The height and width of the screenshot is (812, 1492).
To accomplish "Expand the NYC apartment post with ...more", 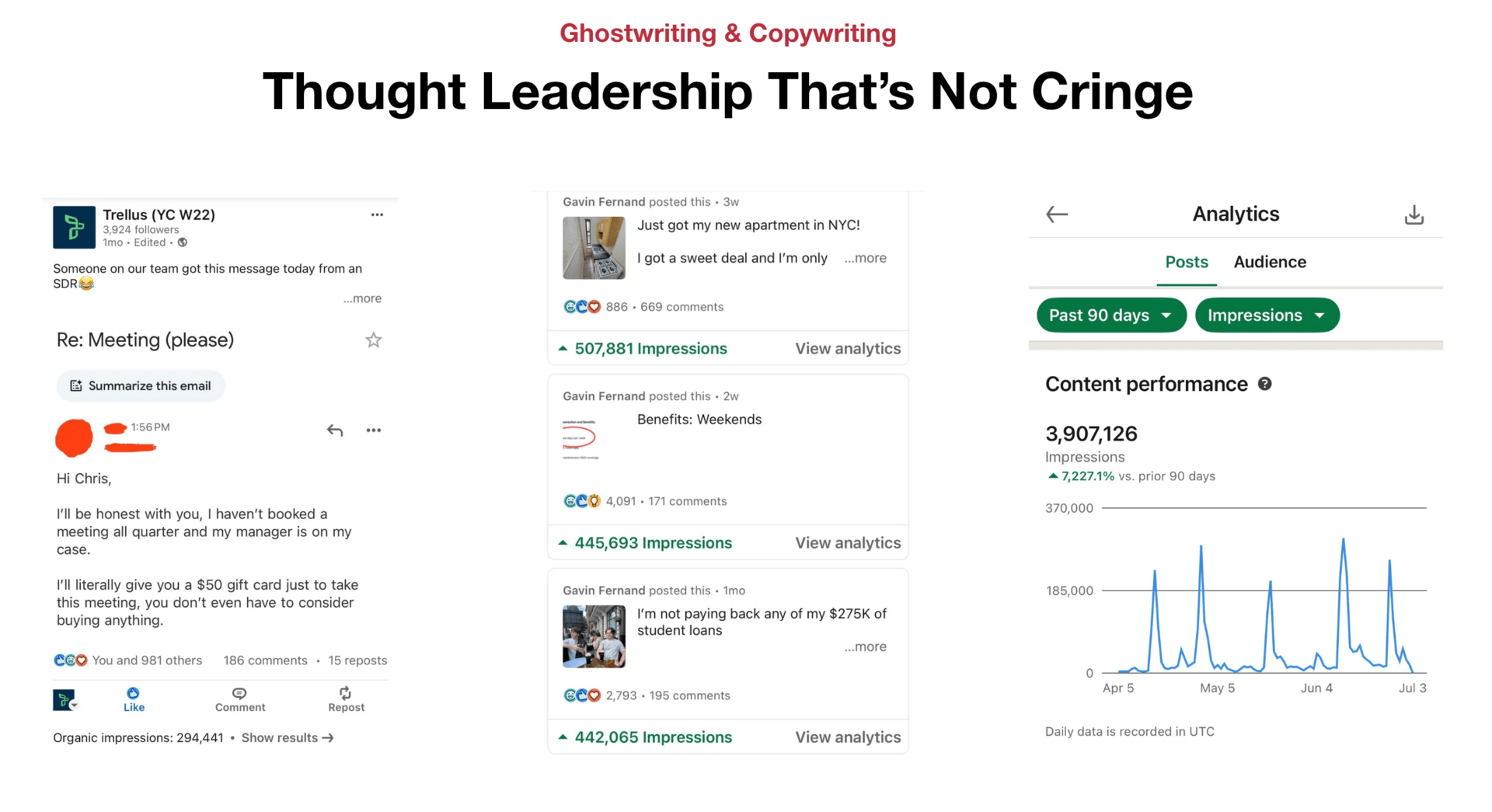I will (865, 258).
